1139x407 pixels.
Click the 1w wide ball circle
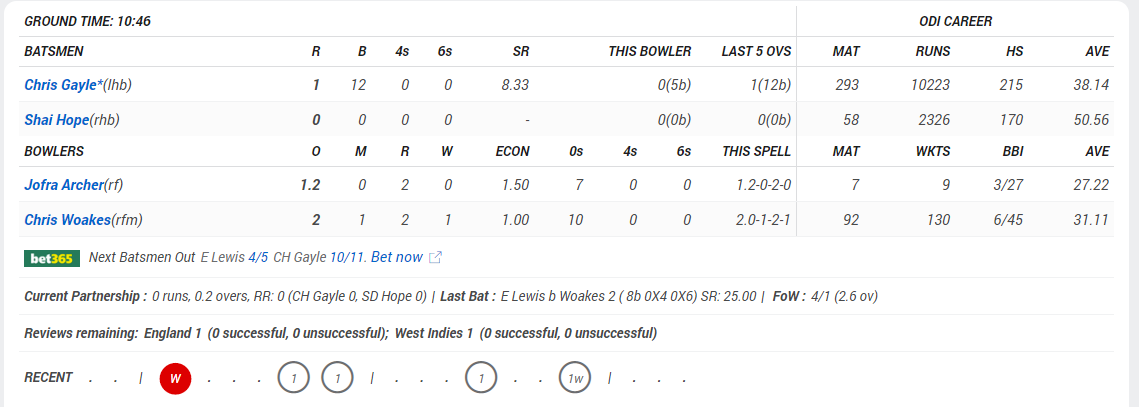pos(575,378)
